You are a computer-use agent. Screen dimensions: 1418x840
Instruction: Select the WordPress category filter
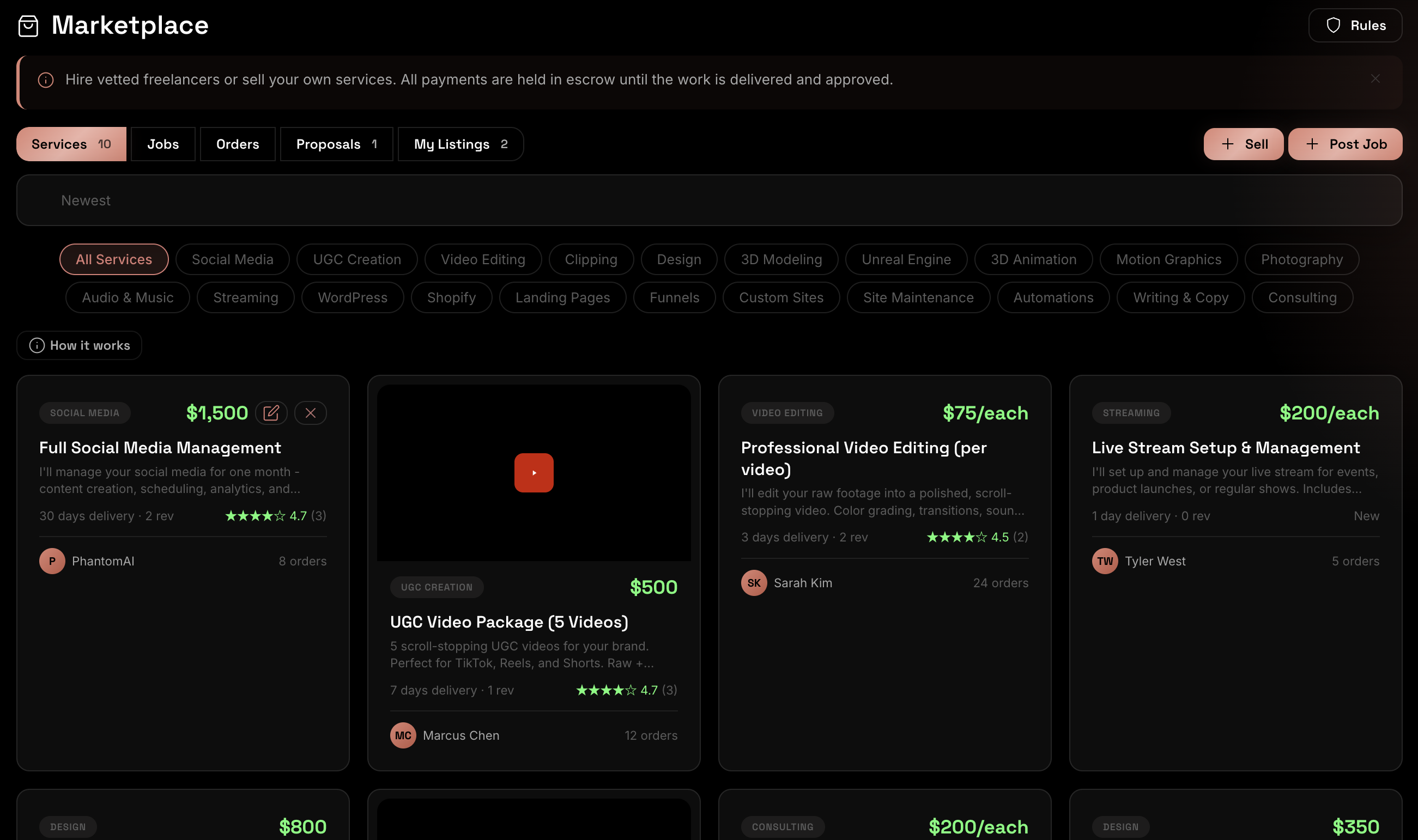click(x=352, y=297)
